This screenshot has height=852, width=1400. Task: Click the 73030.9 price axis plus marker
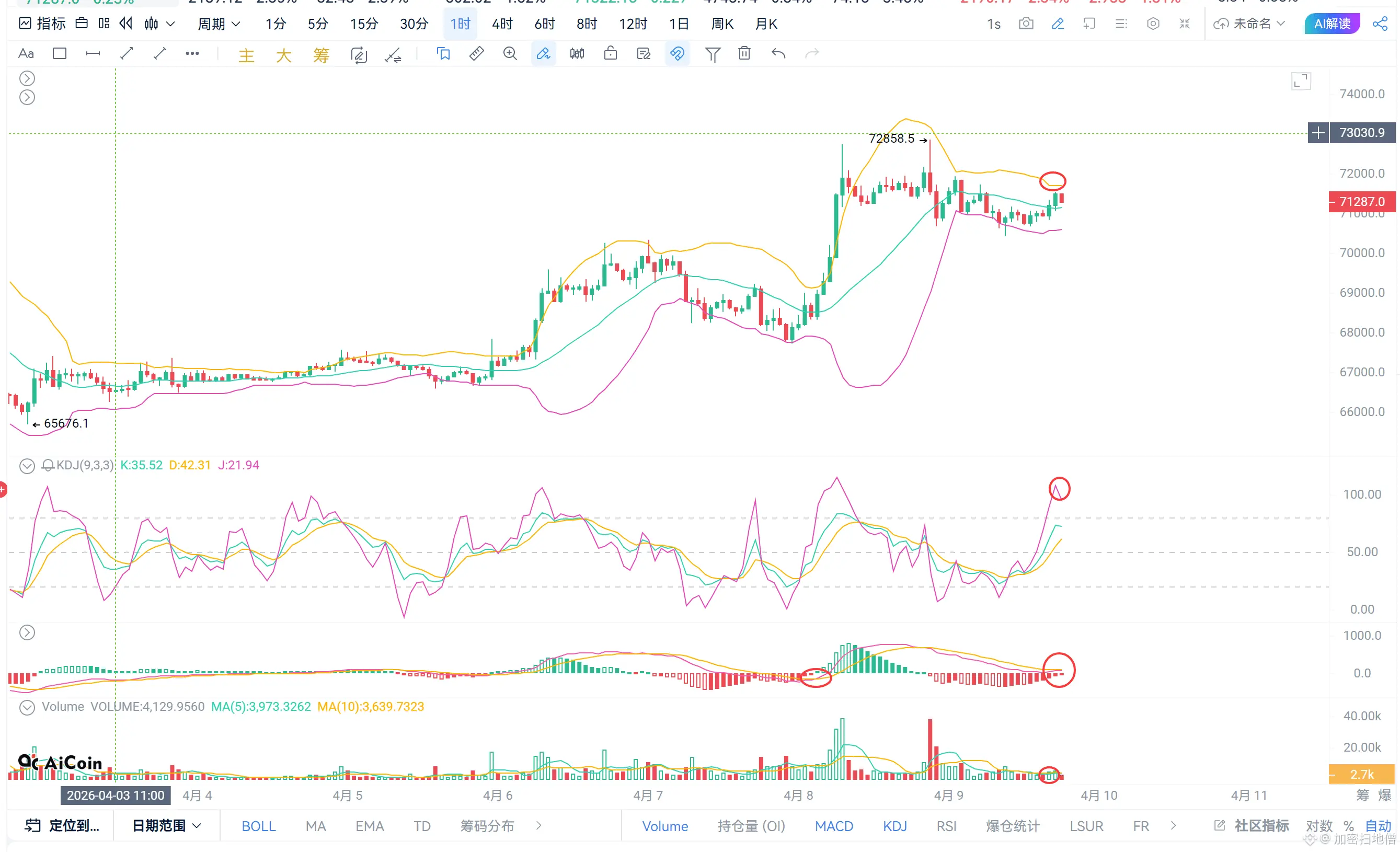pyautogui.click(x=1317, y=133)
